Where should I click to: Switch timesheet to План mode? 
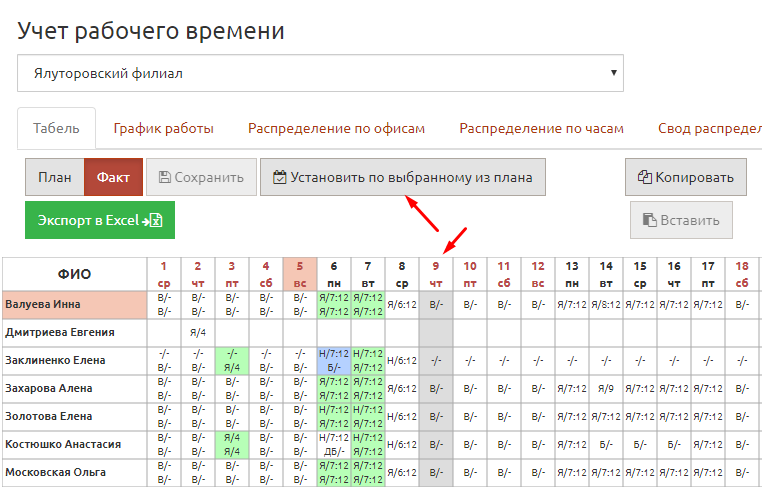[55, 177]
